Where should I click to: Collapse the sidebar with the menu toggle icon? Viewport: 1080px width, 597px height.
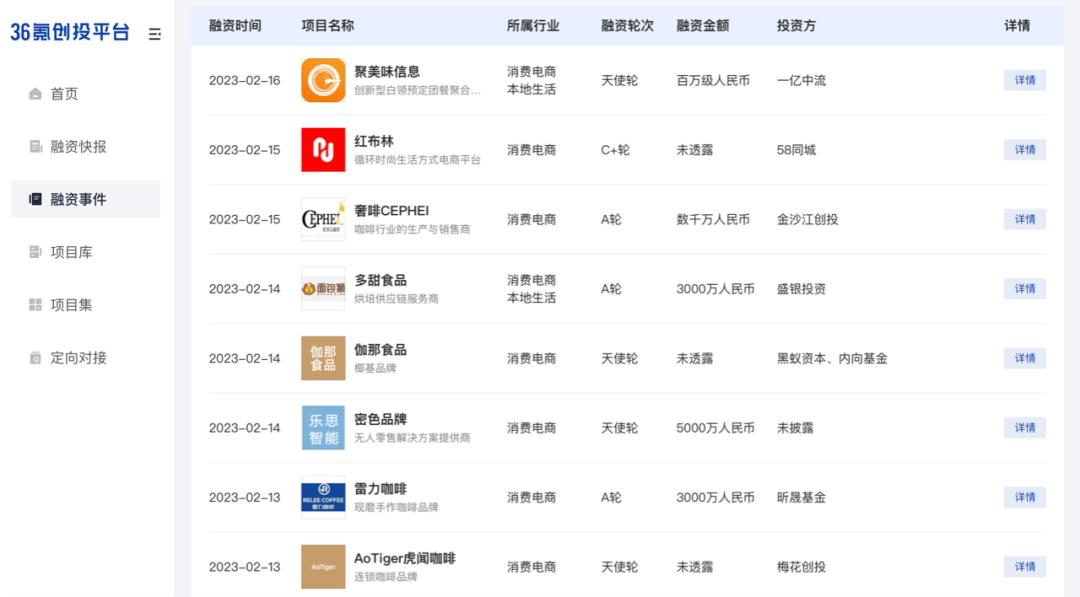(154, 34)
